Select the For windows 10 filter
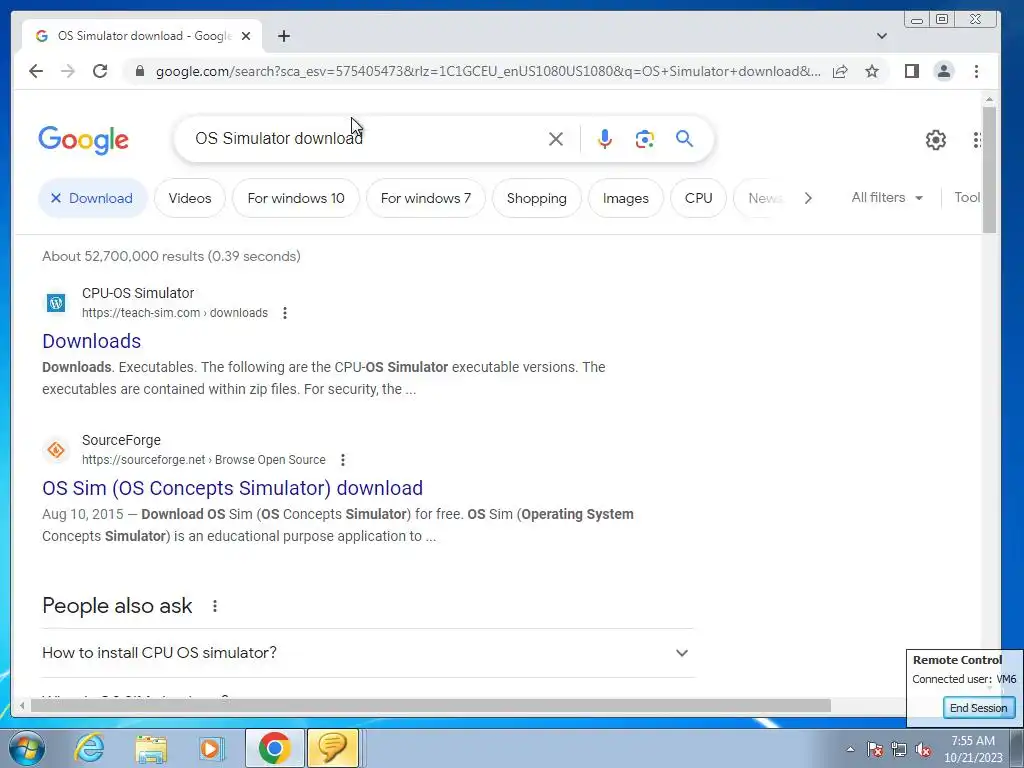Image resolution: width=1024 pixels, height=768 pixels. [x=296, y=198]
